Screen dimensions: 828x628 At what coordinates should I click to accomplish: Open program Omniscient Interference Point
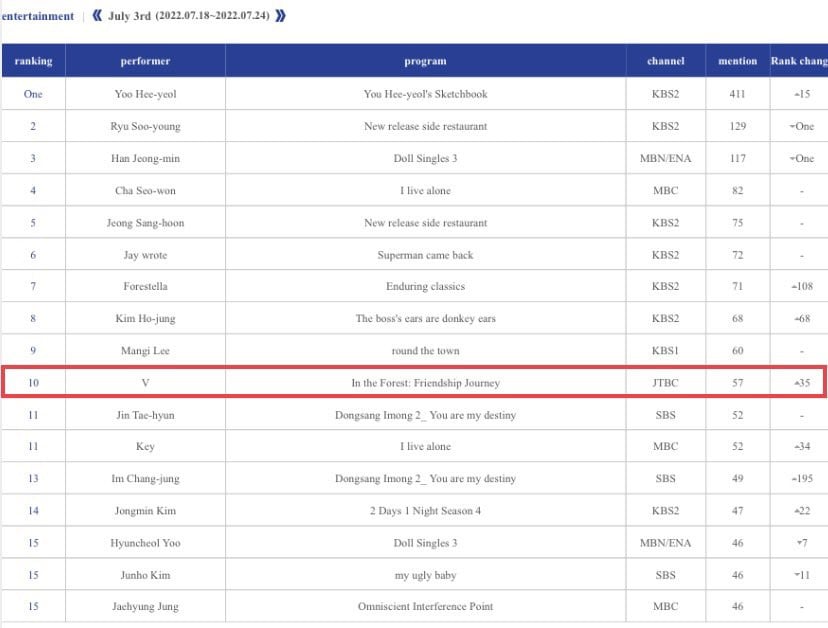(426, 606)
